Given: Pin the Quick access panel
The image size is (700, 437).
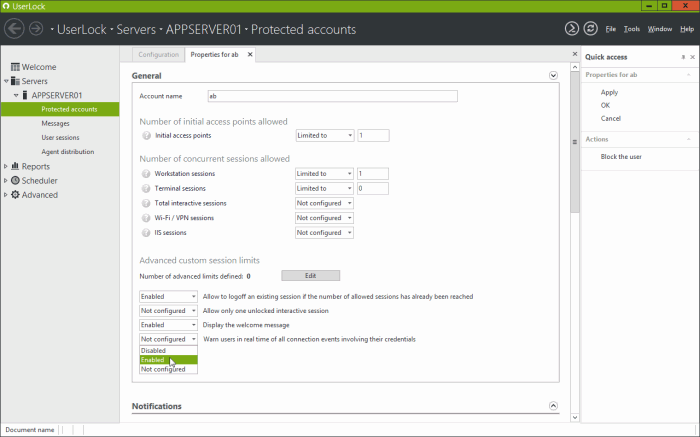Looking at the screenshot, I should point(682,57).
